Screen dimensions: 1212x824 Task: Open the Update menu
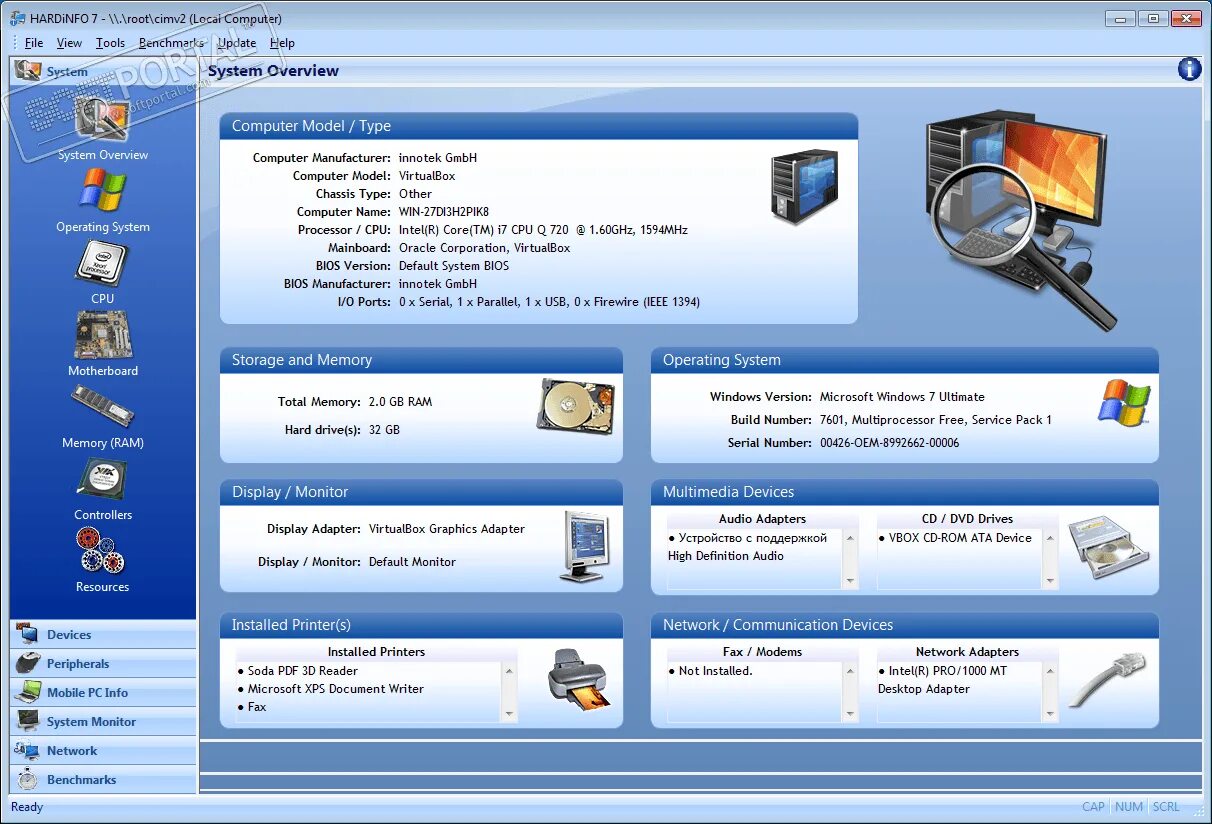236,43
